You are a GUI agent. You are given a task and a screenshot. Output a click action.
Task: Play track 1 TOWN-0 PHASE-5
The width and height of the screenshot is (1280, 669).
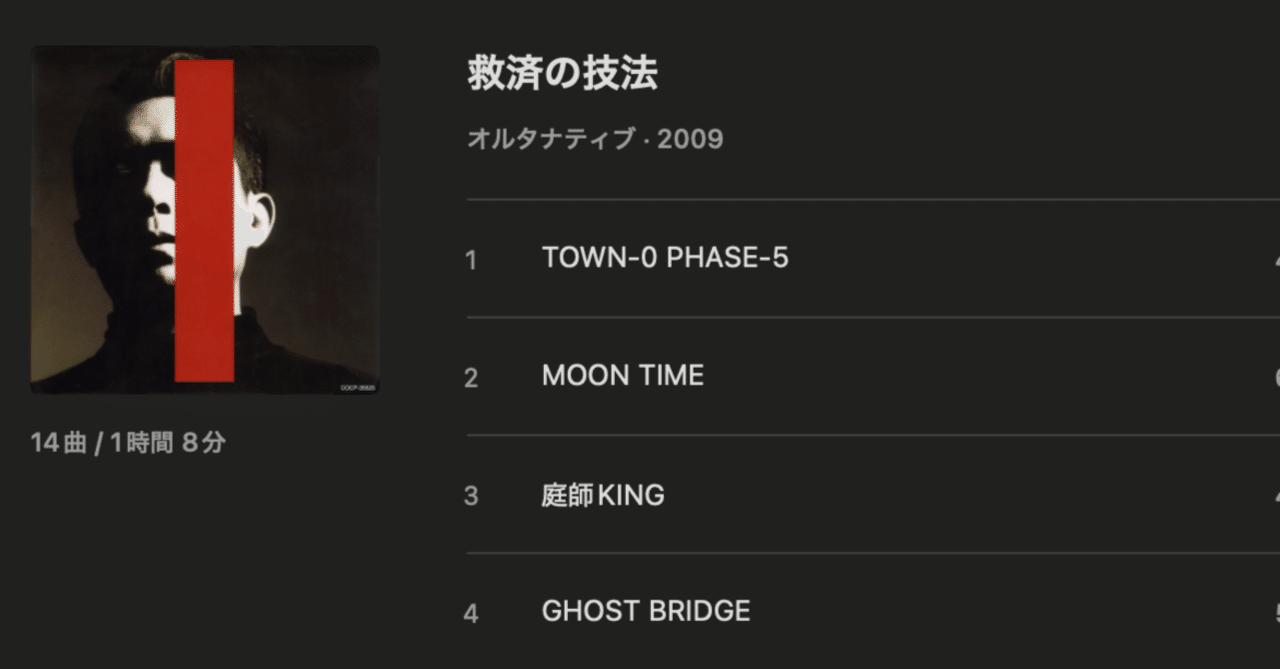(664, 257)
